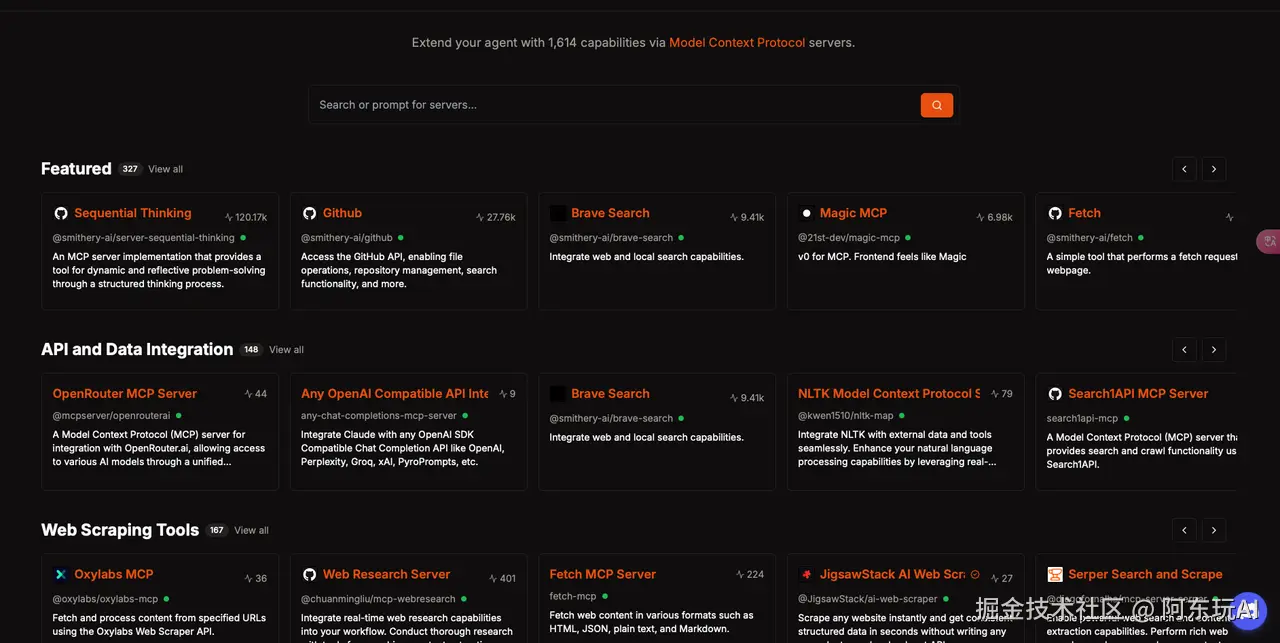Viewport: 1280px width, 643px height.
Task: Show next API and Data Integration servers
Action: [x=1213, y=349]
